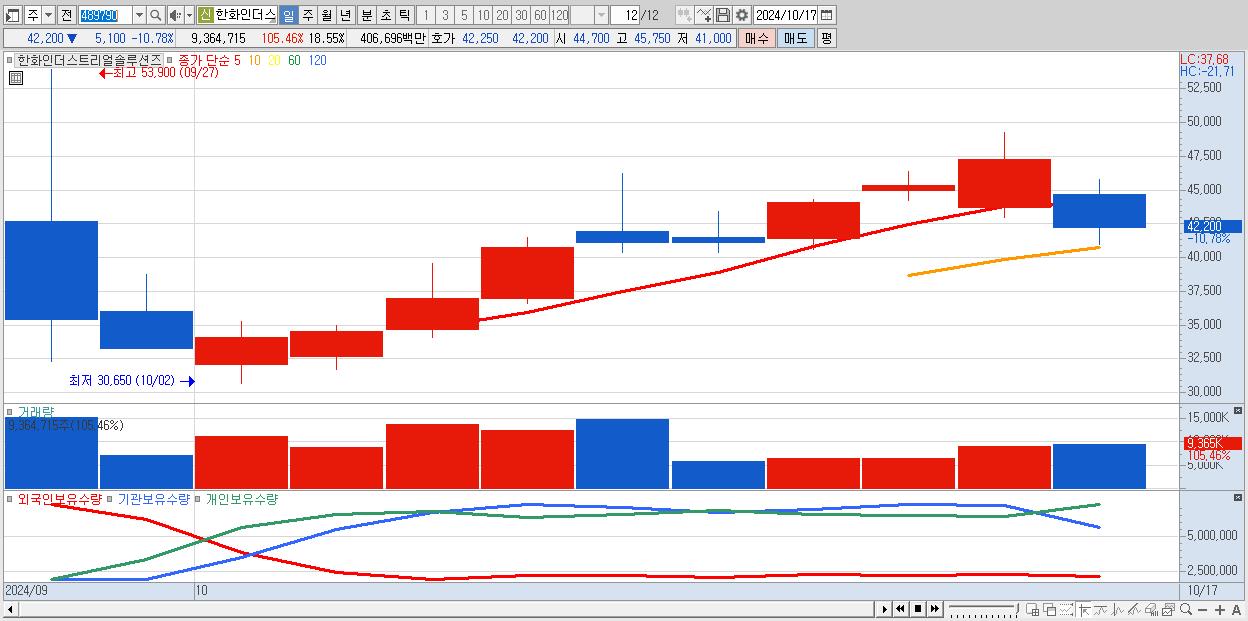Viewport: 1248px width, 621px height.
Task: Open chart settings gear icon
Action: (x=742, y=15)
